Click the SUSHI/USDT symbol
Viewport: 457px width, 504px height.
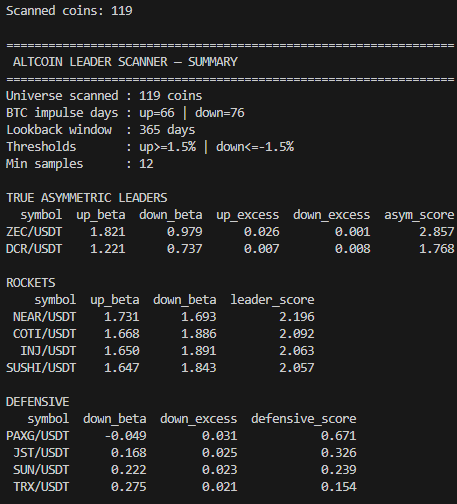coord(41,368)
